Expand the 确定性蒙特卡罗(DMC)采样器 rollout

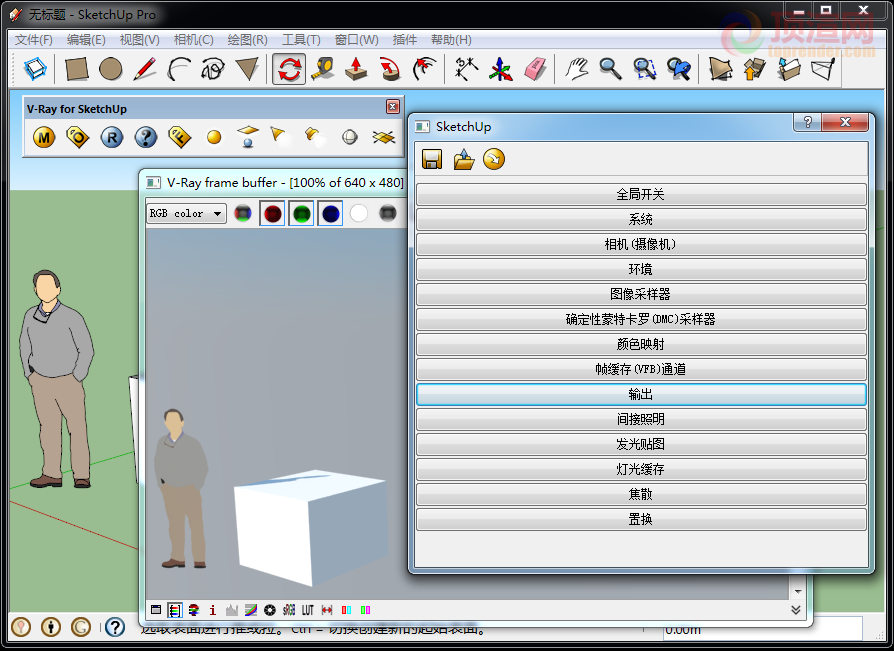pyautogui.click(x=641, y=320)
